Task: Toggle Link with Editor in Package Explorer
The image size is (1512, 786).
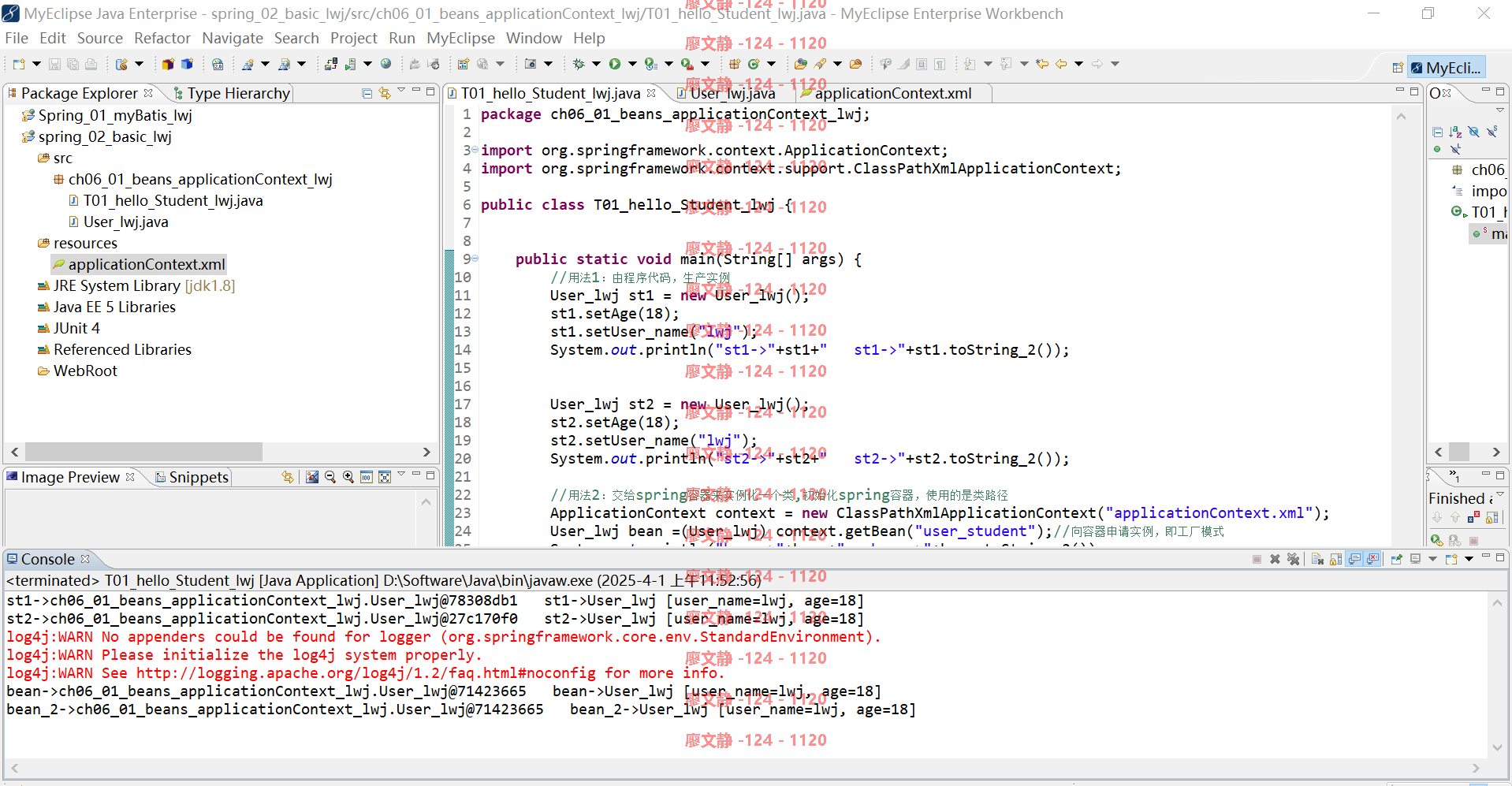Action: tap(385, 93)
